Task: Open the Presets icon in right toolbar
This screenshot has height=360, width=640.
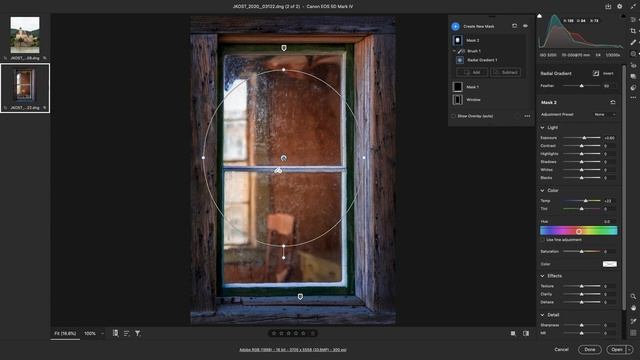Action: [x=633, y=87]
